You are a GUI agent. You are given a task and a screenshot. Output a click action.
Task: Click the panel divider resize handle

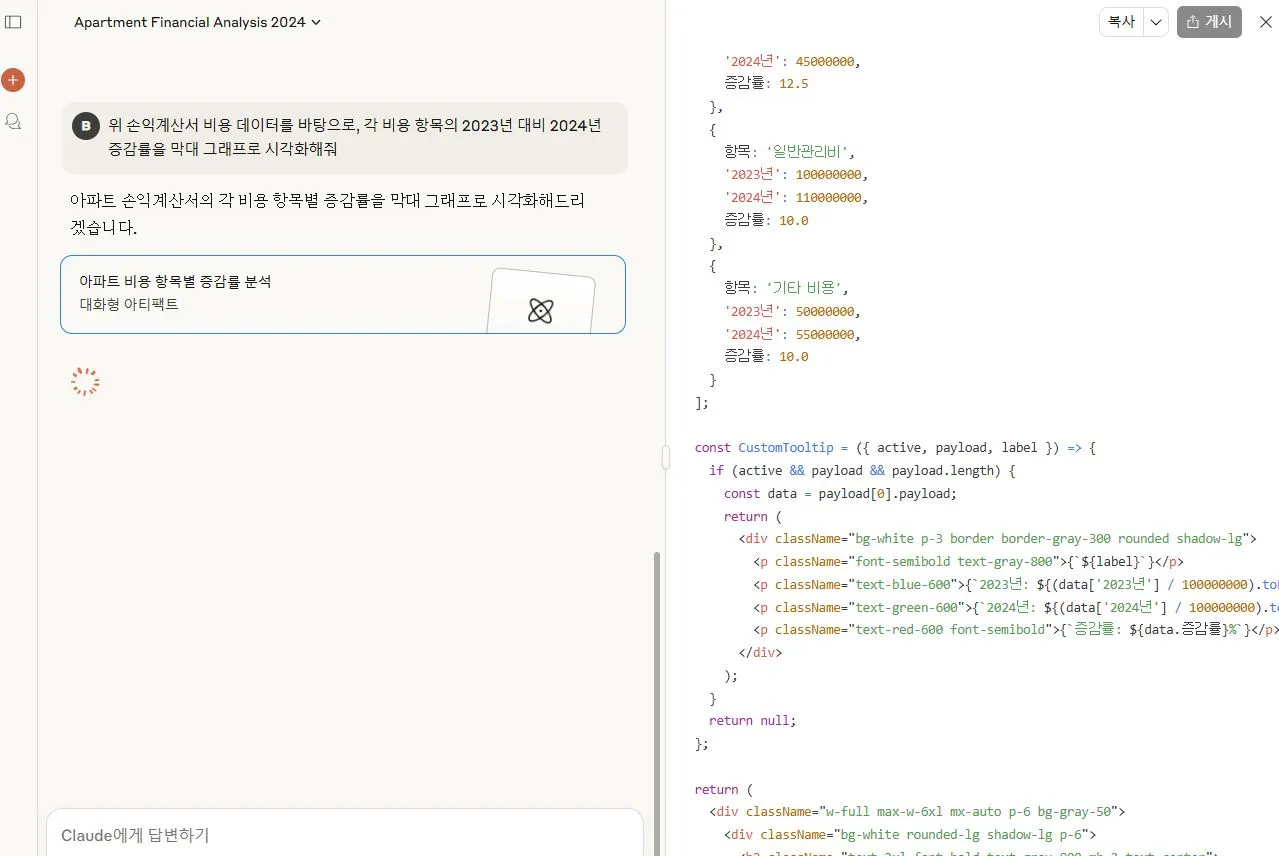click(x=665, y=457)
